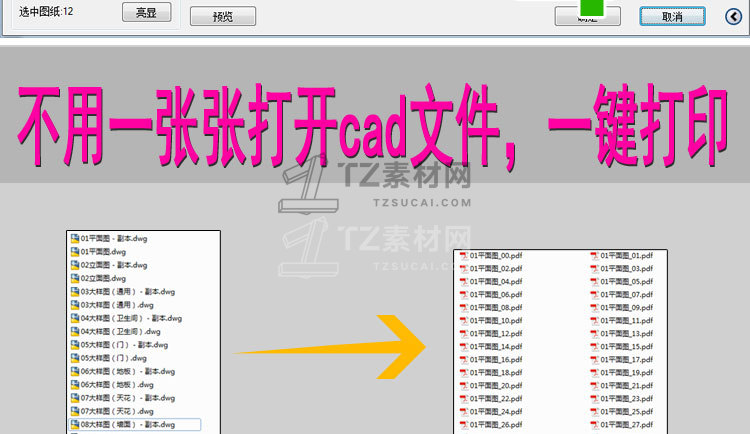Open 01平面图_03.pdf
750x434 pixels.
(621, 269)
